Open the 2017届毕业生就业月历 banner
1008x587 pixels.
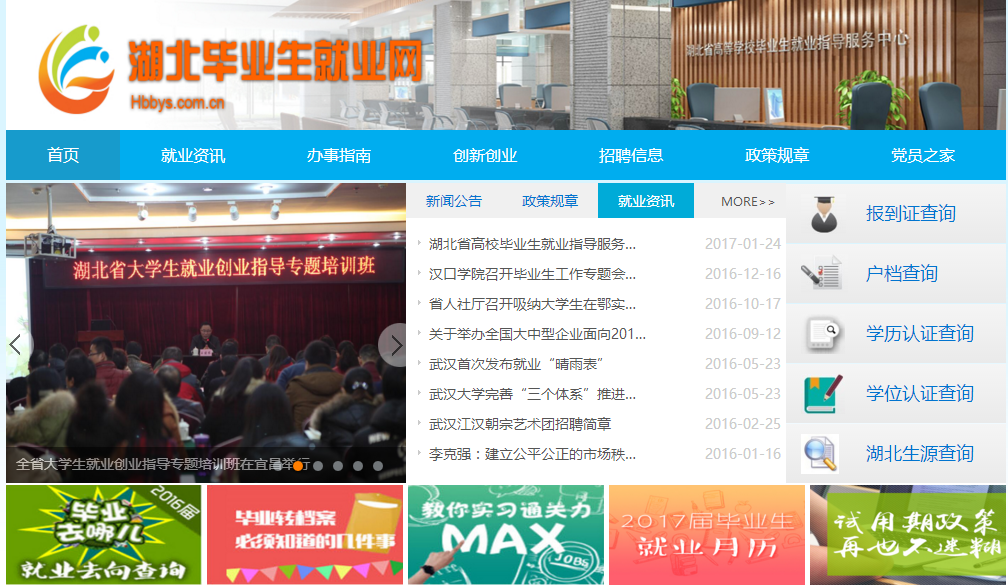coord(706,535)
